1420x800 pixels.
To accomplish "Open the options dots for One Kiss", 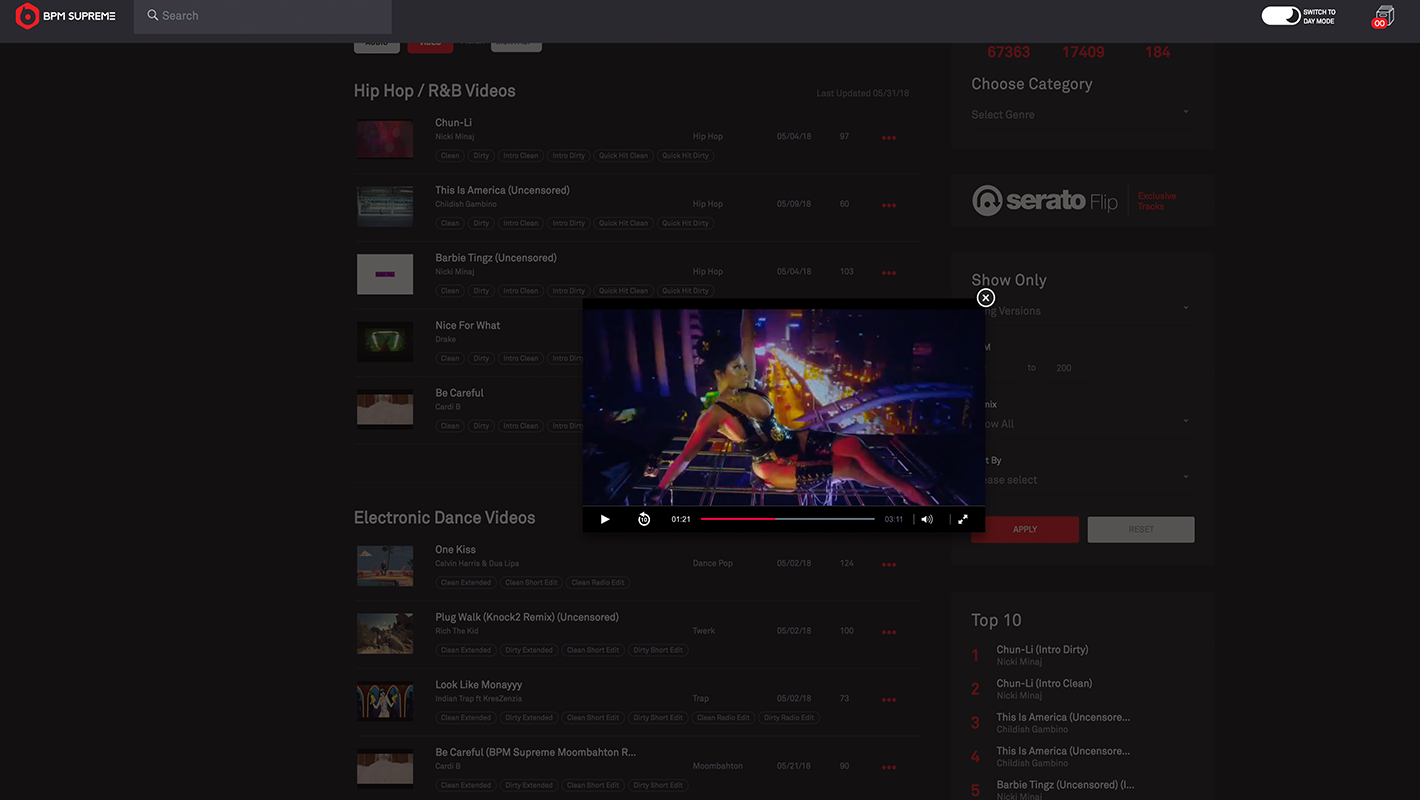I will (889, 565).
